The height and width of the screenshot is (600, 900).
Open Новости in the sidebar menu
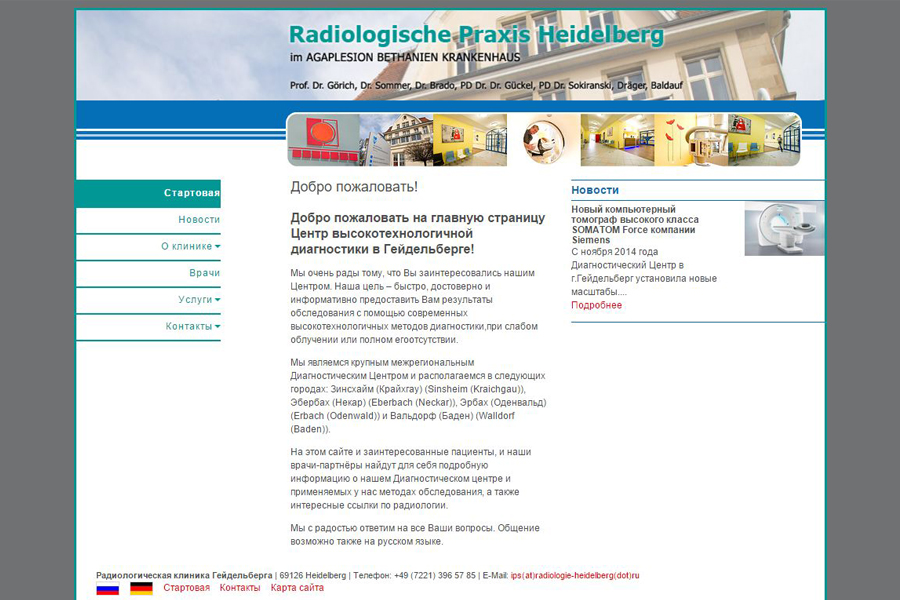(x=199, y=220)
